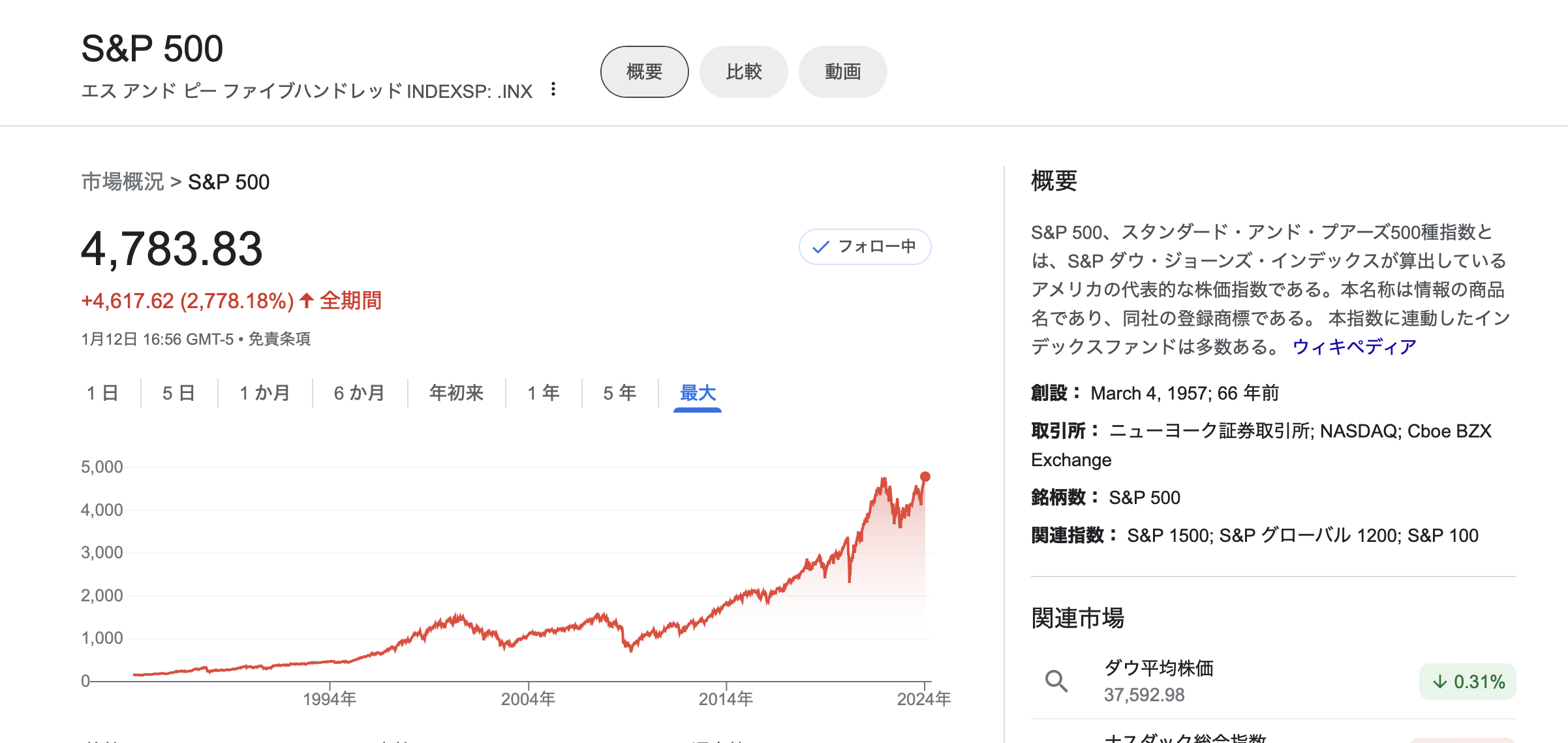Select the 1 日 time range
The width and height of the screenshot is (1568, 743).
[x=102, y=393]
